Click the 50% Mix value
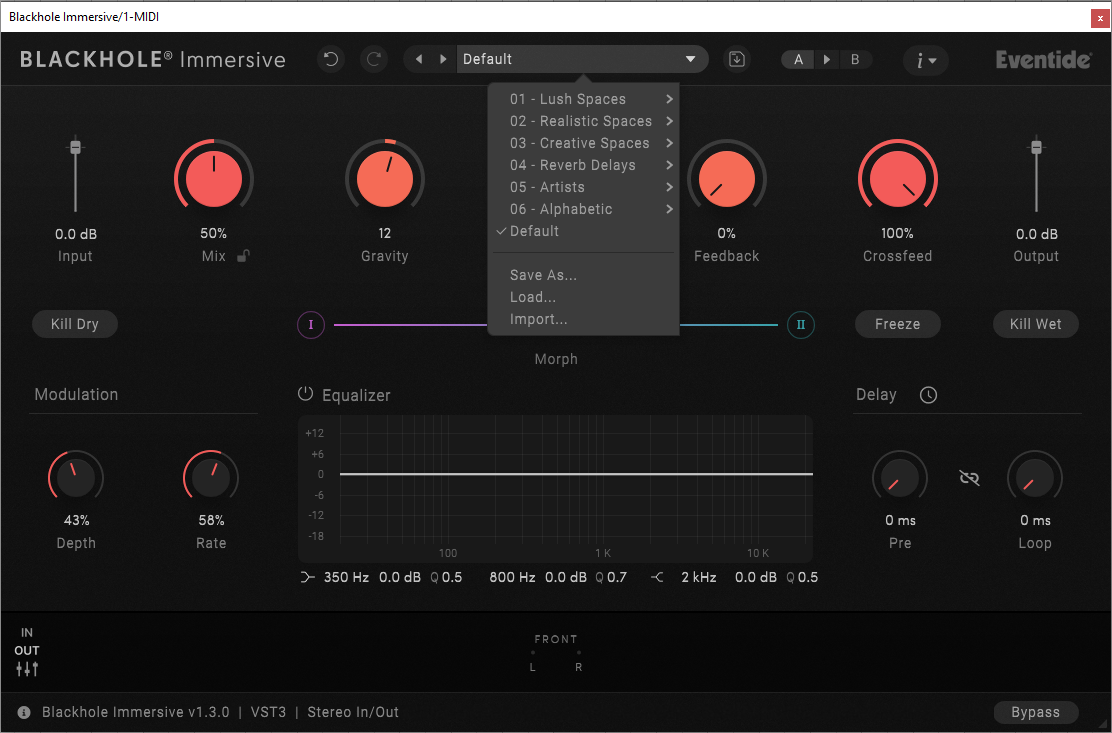1112x733 pixels. coord(213,233)
